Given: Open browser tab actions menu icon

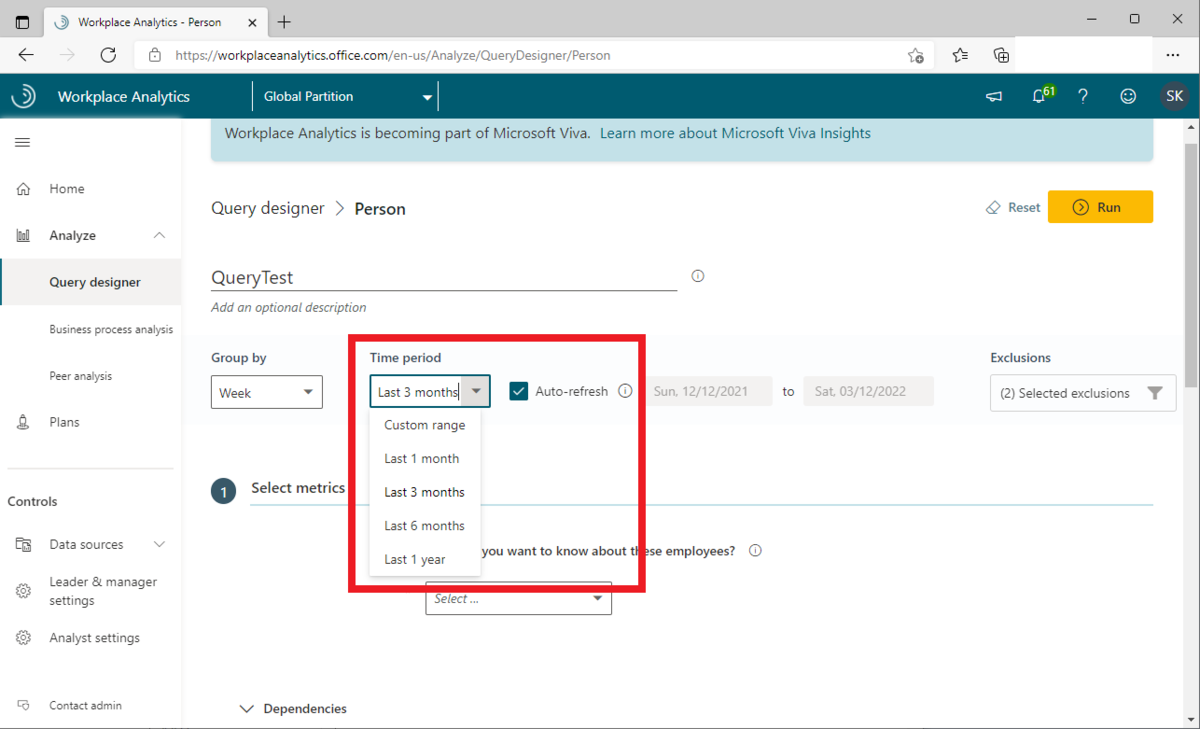Looking at the screenshot, I should pos(22,21).
